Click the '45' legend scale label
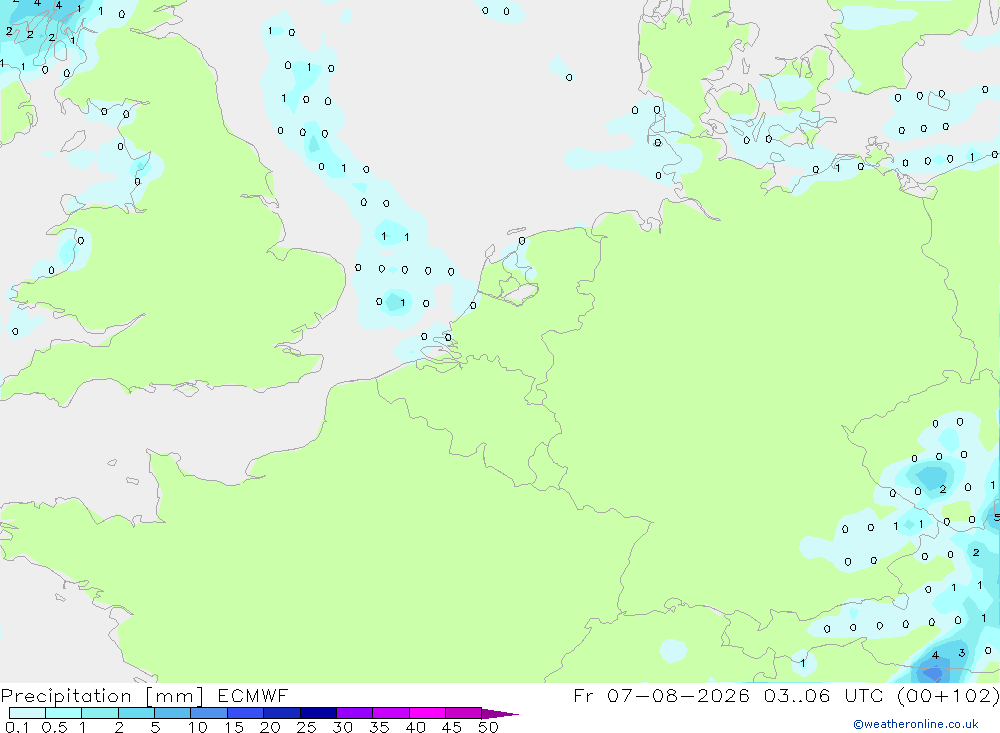This screenshot has width=1000, height=733. point(452,727)
